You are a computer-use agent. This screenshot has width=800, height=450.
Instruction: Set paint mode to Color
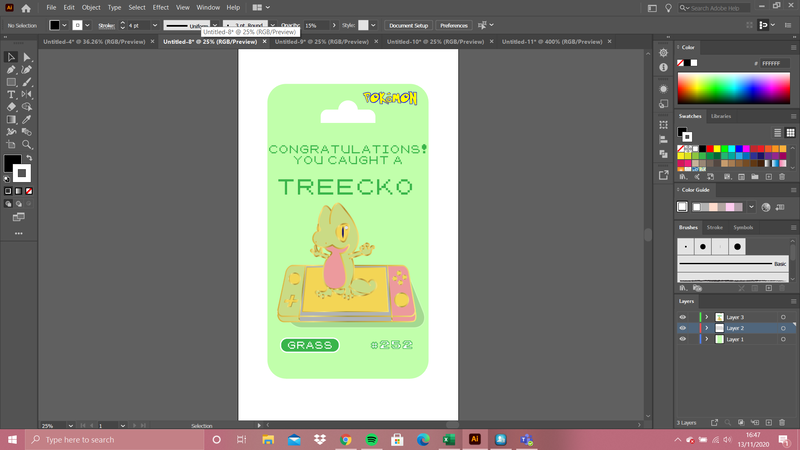(8, 191)
